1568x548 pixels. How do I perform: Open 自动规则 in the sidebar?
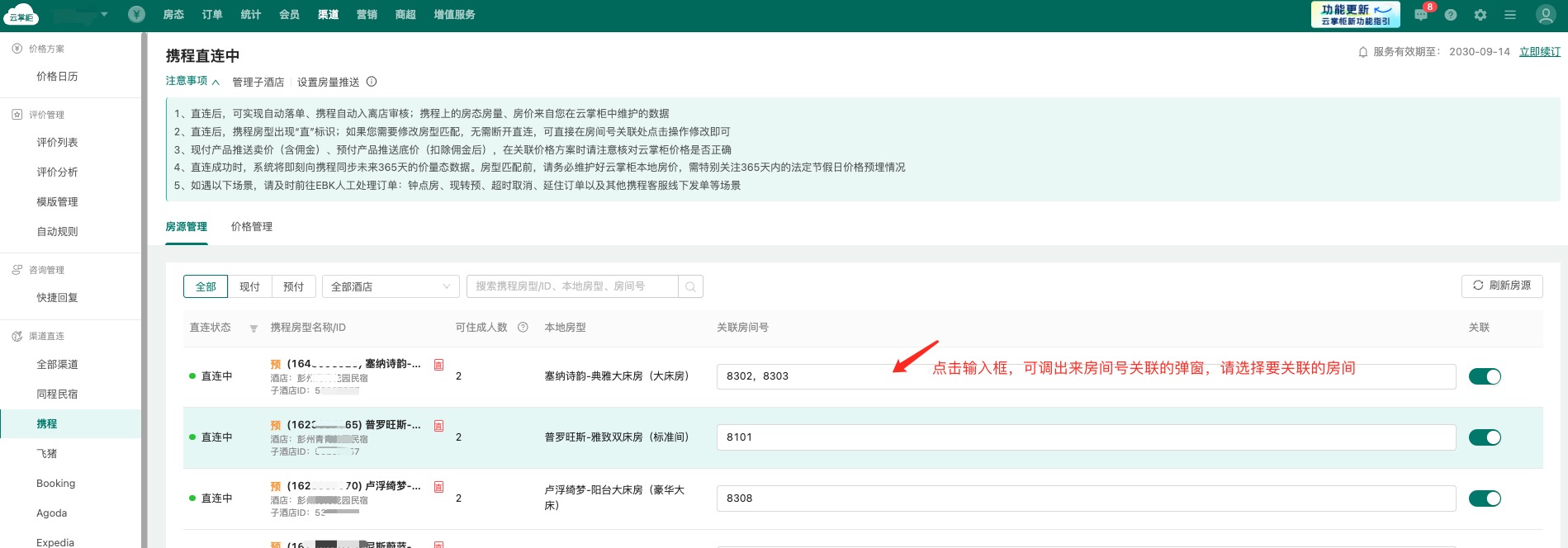click(57, 232)
